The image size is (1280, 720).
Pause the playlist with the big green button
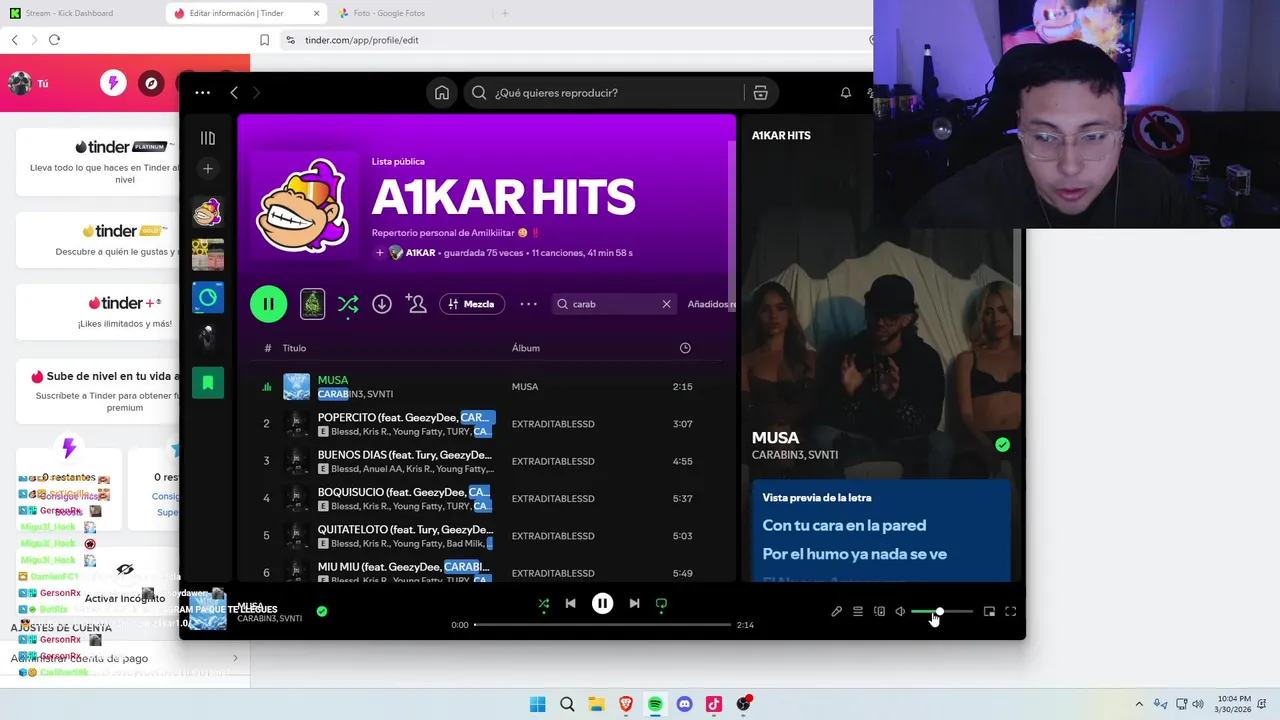268,304
